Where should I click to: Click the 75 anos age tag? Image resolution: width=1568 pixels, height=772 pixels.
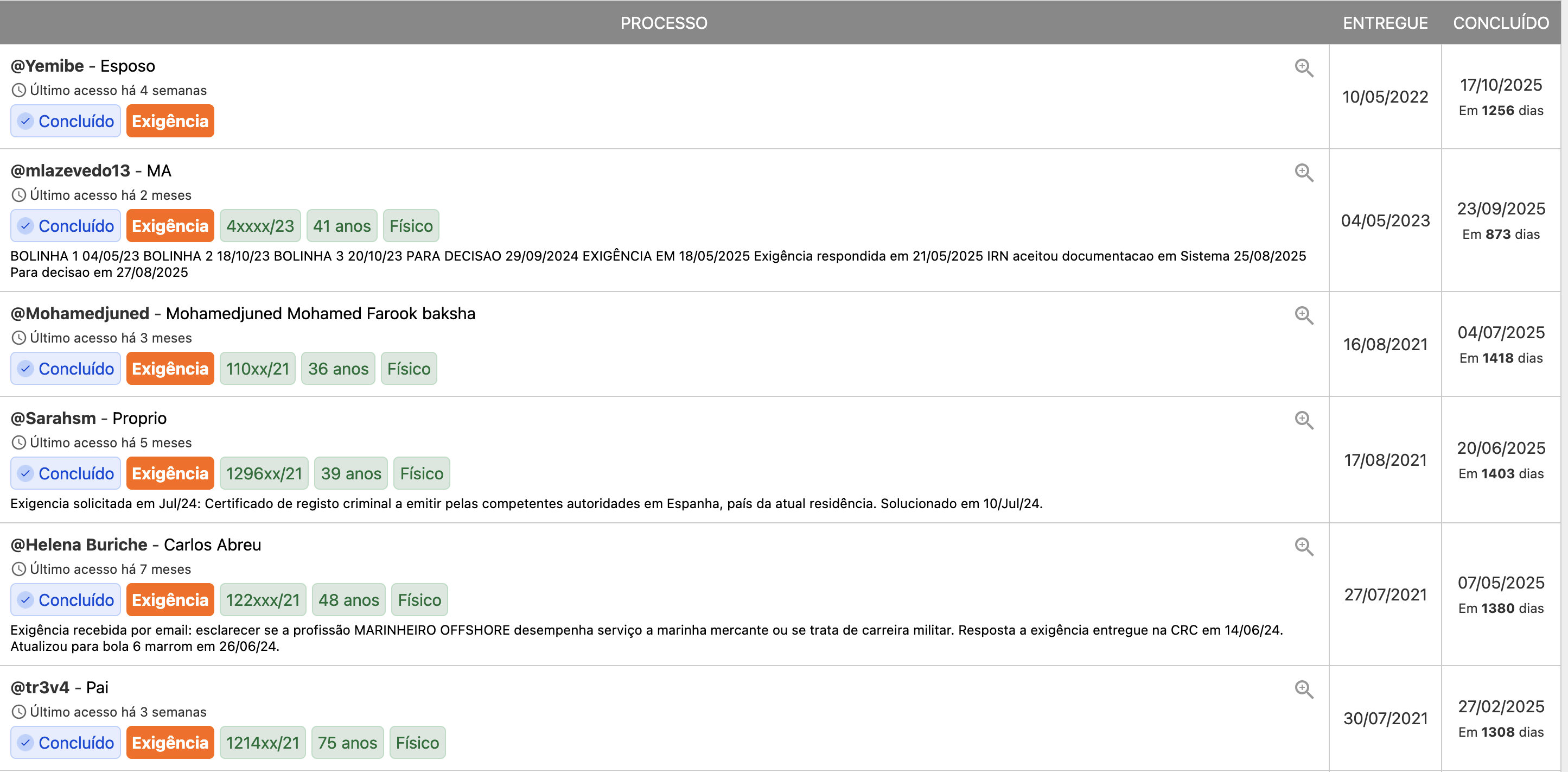coord(347,743)
